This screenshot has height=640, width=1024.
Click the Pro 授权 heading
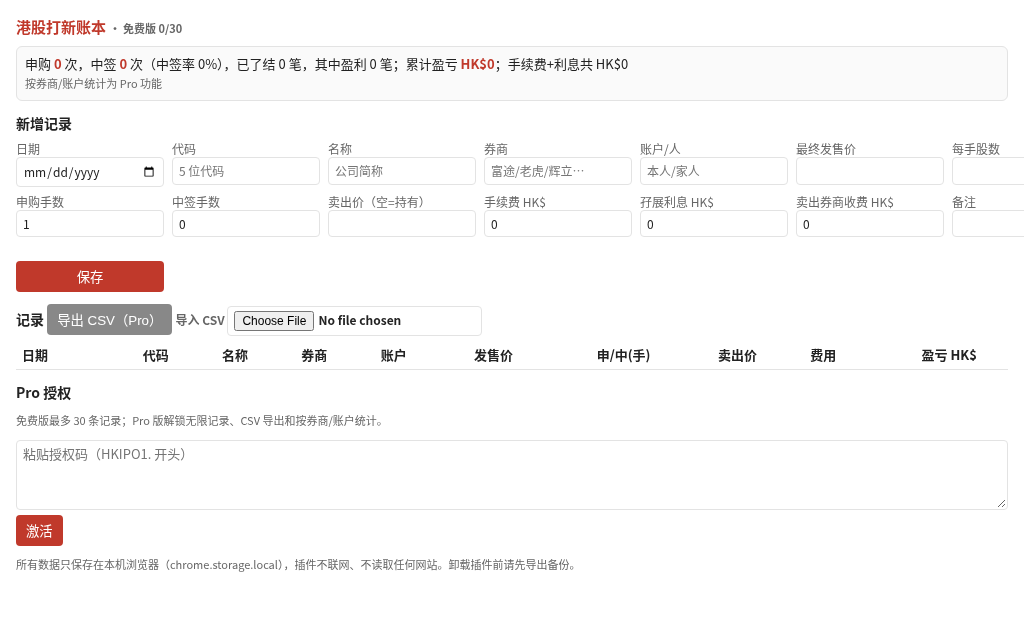coord(44,392)
